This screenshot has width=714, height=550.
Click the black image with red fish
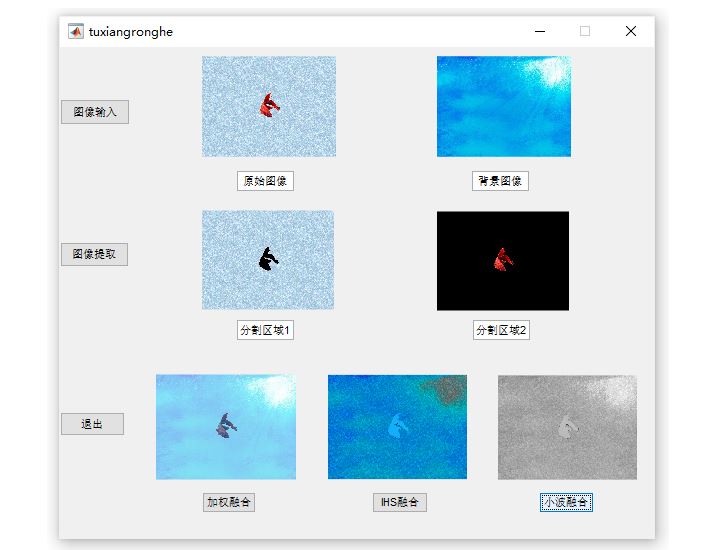[x=503, y=261]
